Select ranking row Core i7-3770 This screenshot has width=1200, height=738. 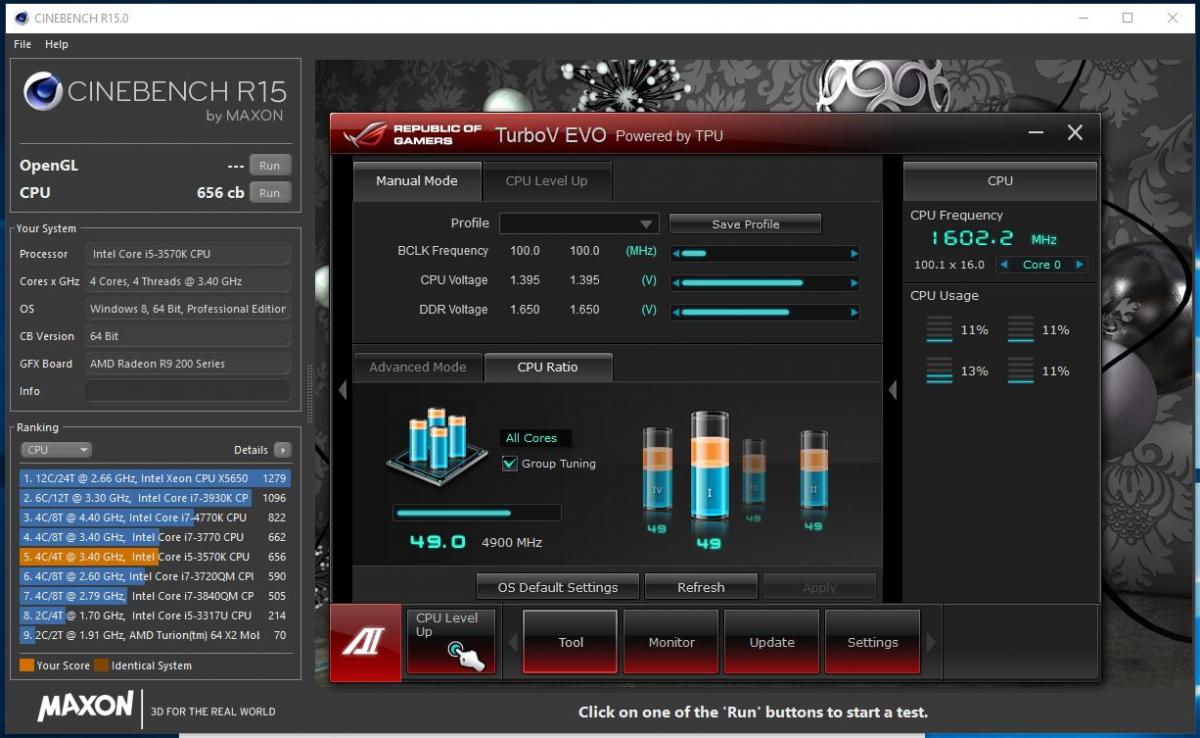[155, 537]
